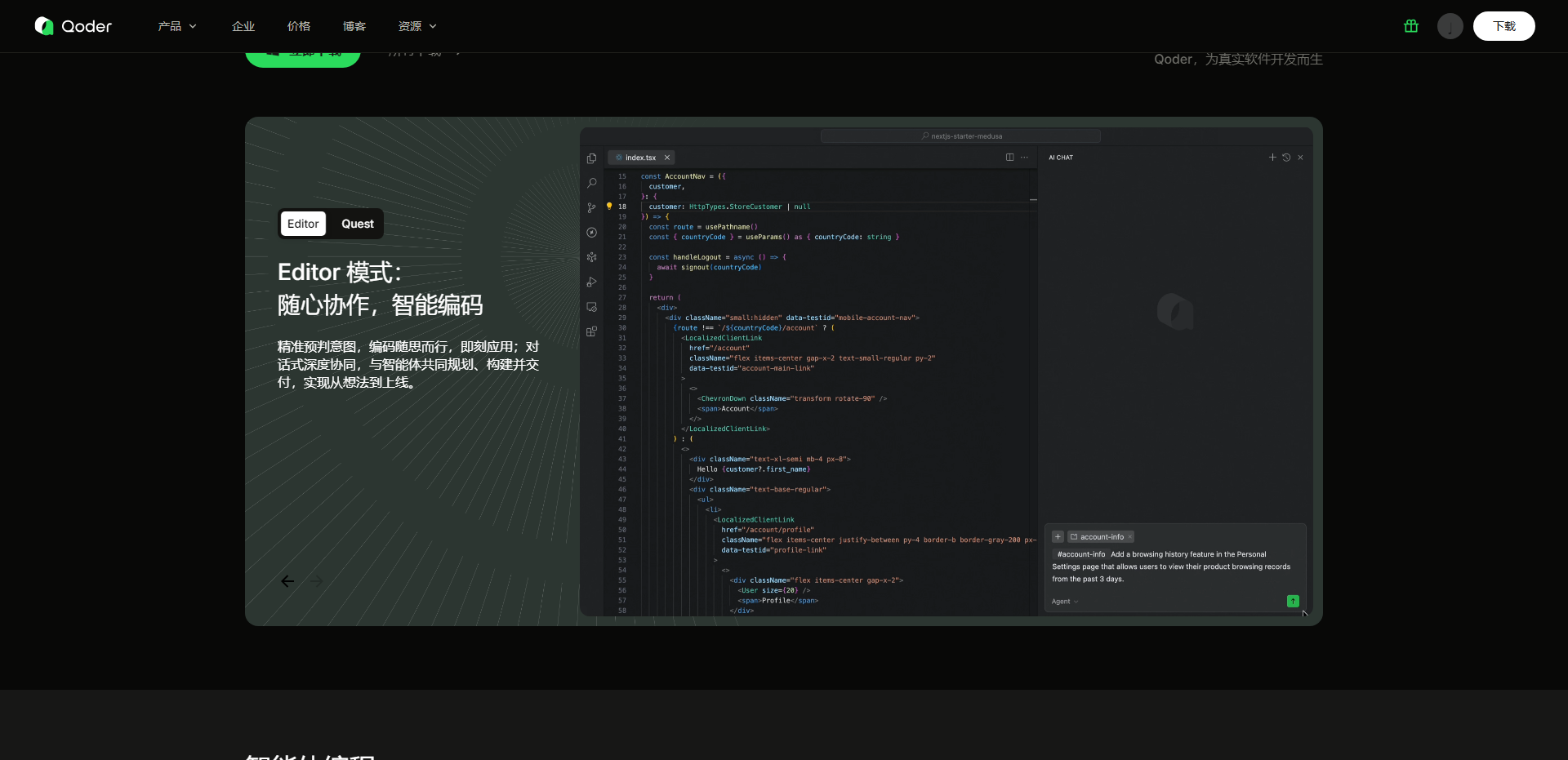
Task: Expand the 资源 dropdown menu
Action: tap(417, 26)
